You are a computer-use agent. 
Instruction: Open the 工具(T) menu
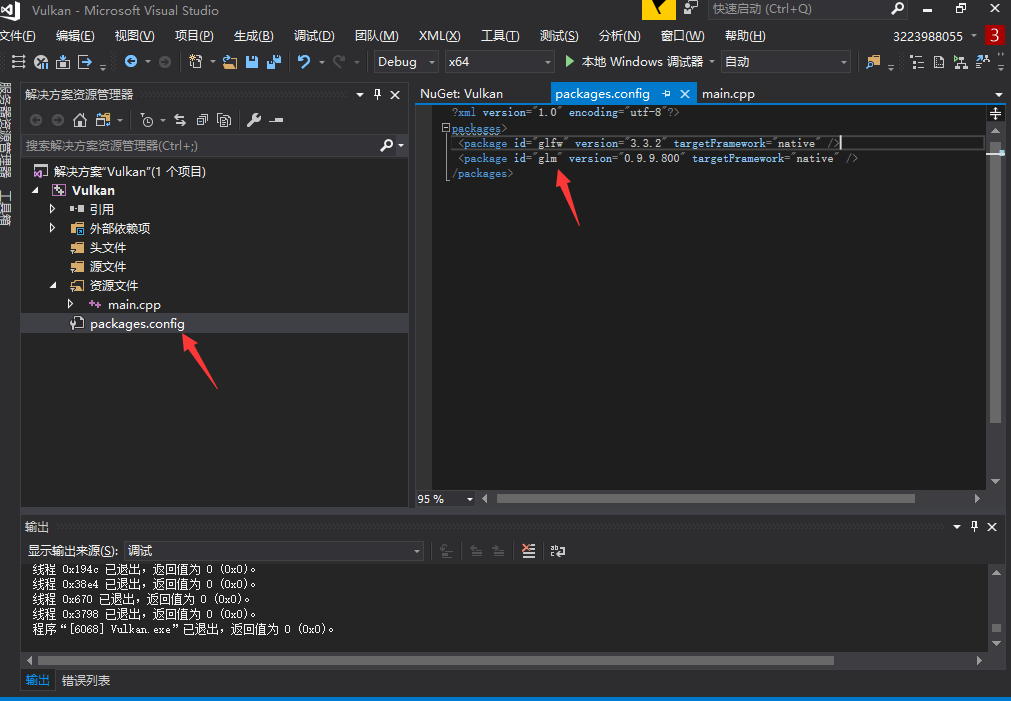click(500, 35)
